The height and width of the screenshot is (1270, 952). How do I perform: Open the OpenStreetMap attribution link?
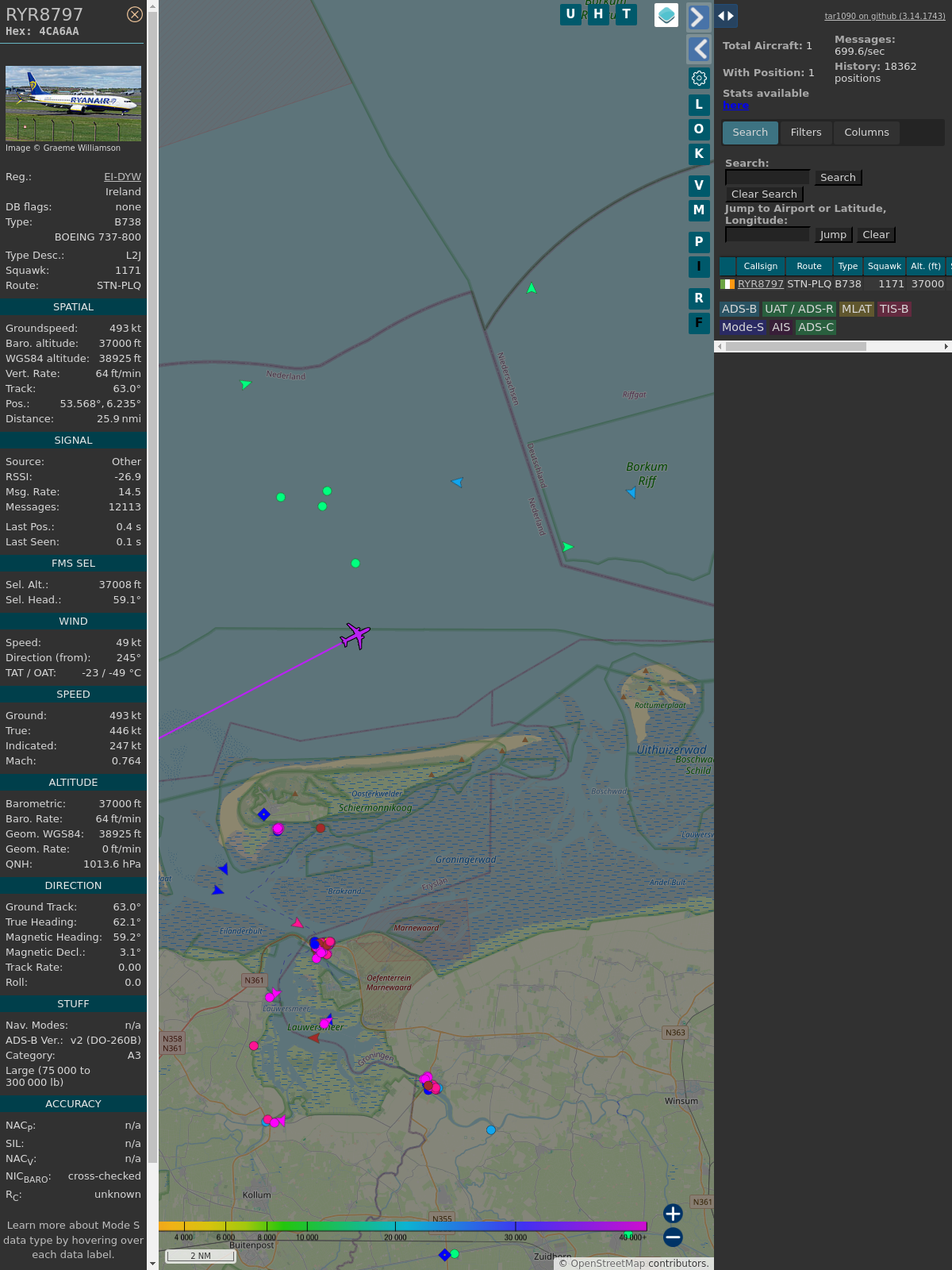coord(607,1264)
